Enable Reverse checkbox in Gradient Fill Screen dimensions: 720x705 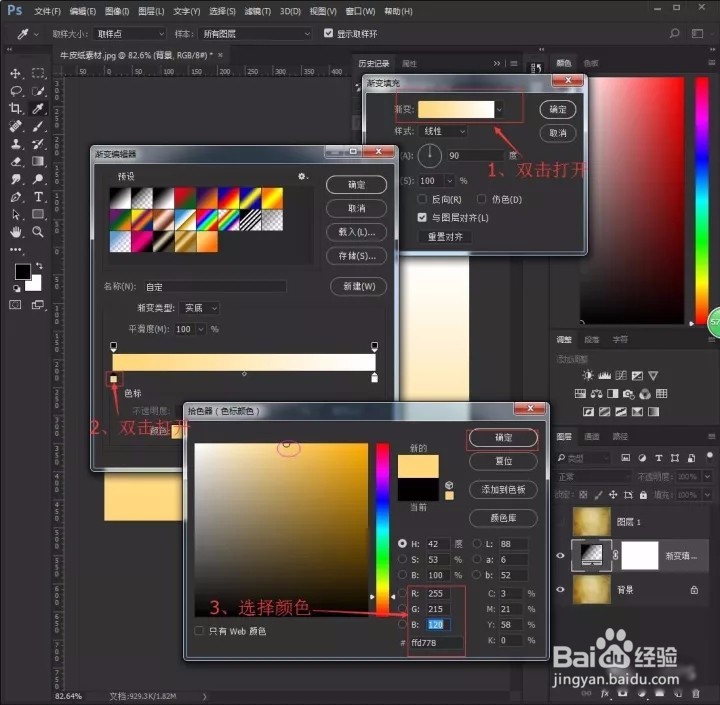[x=422, y=199]
